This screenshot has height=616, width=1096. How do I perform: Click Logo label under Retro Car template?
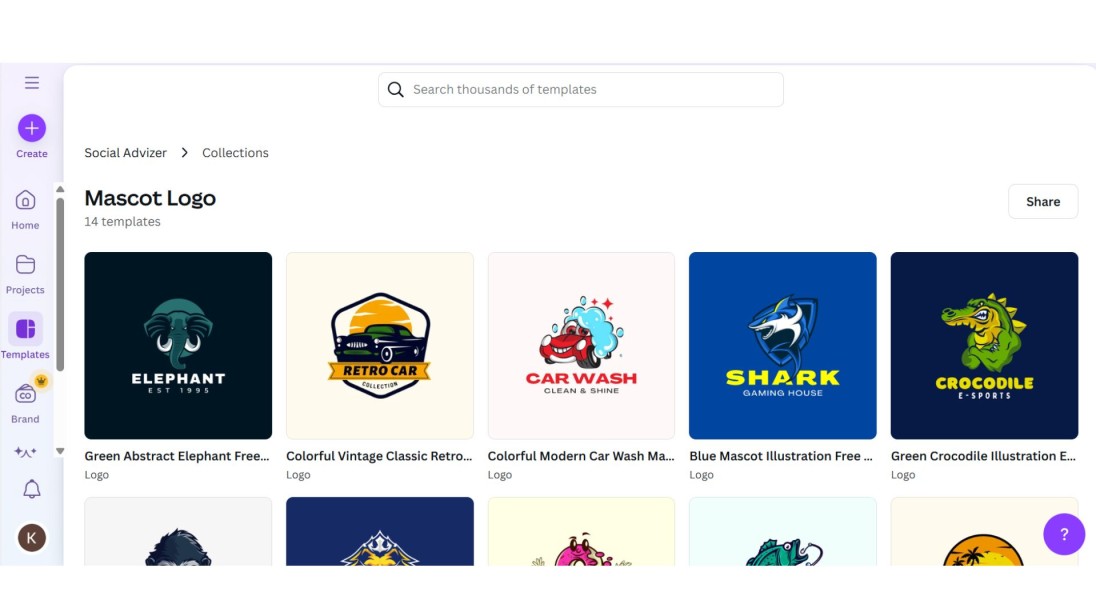click(298, 475)
